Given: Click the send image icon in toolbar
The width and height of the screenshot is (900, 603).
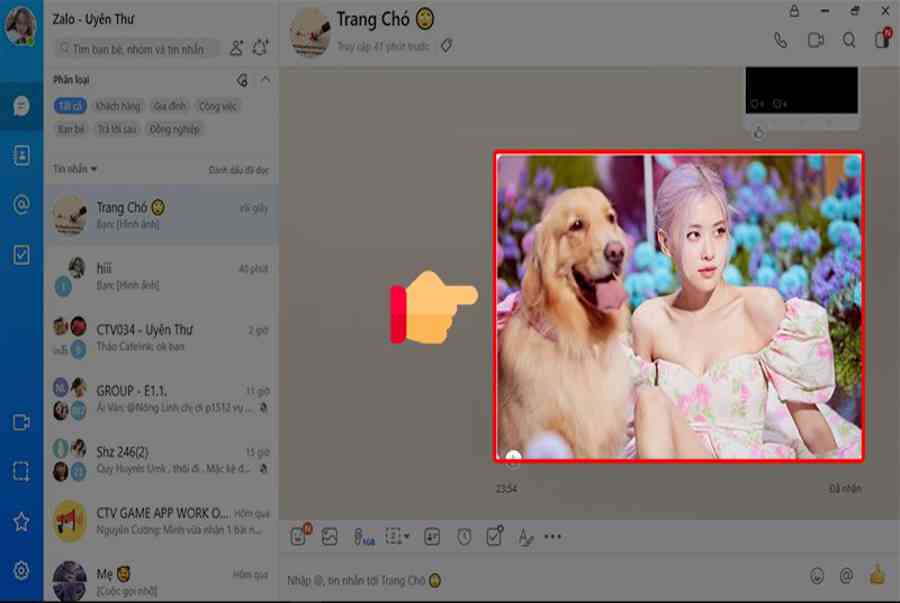Looking at the screenshot, I should point(329,537).
